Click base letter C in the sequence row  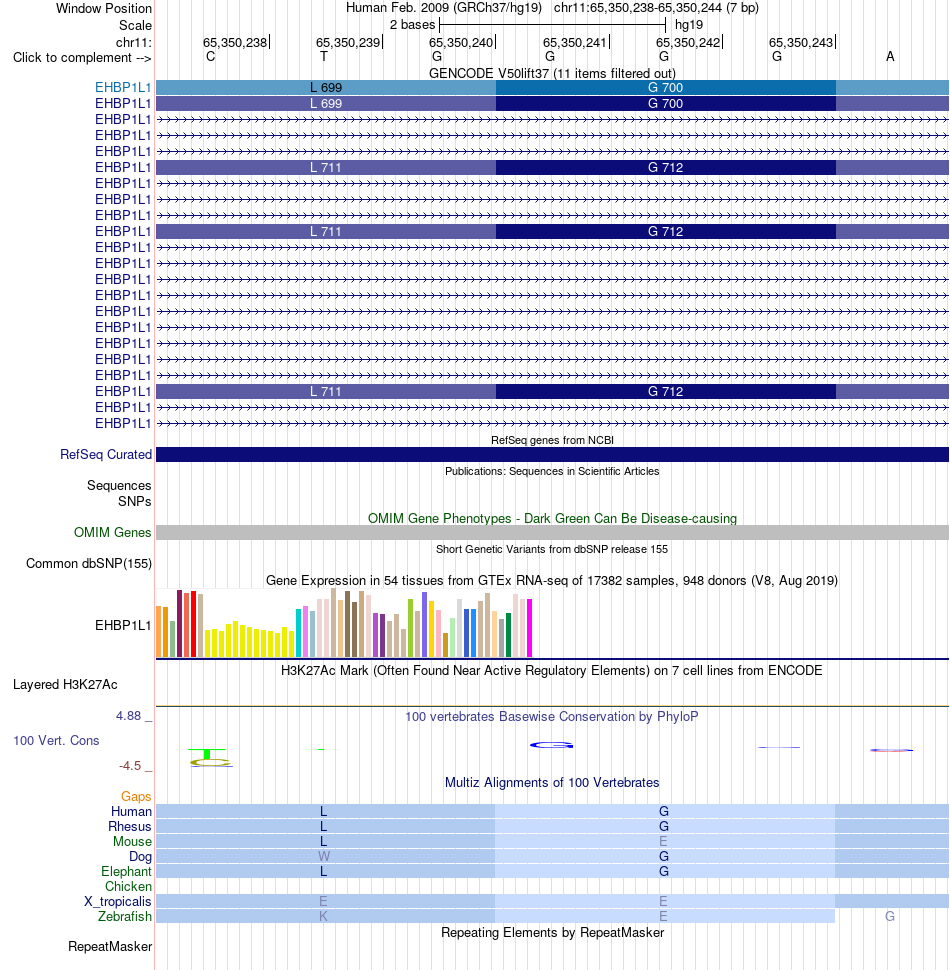(210, 57)
